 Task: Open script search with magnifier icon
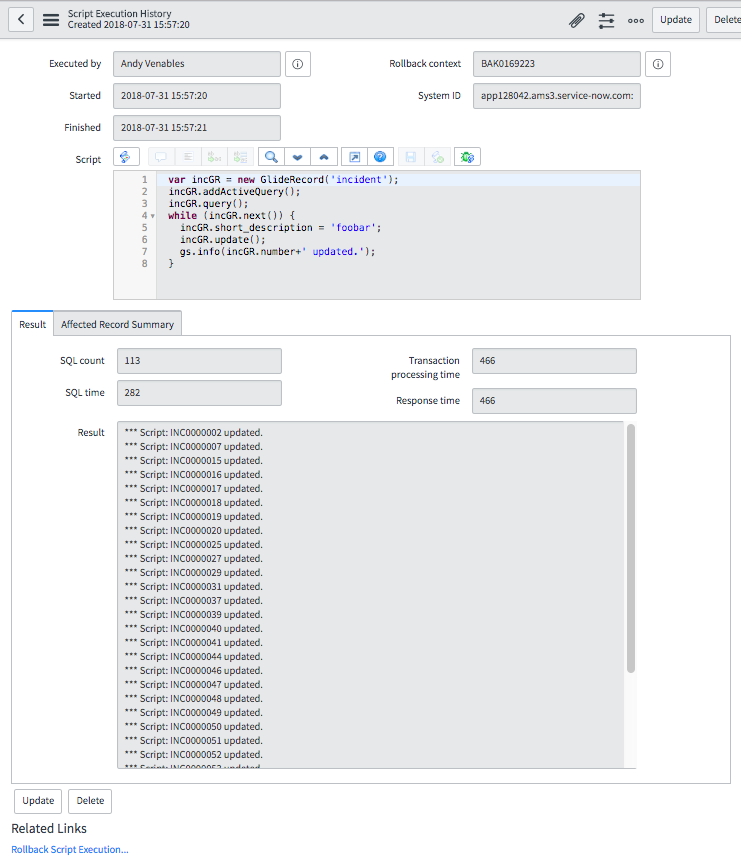pos(271,157)
